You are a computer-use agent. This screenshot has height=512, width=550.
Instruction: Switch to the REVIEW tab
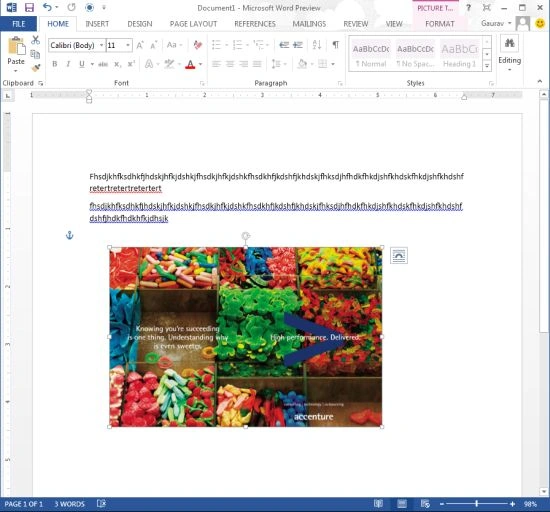[356, 24]
